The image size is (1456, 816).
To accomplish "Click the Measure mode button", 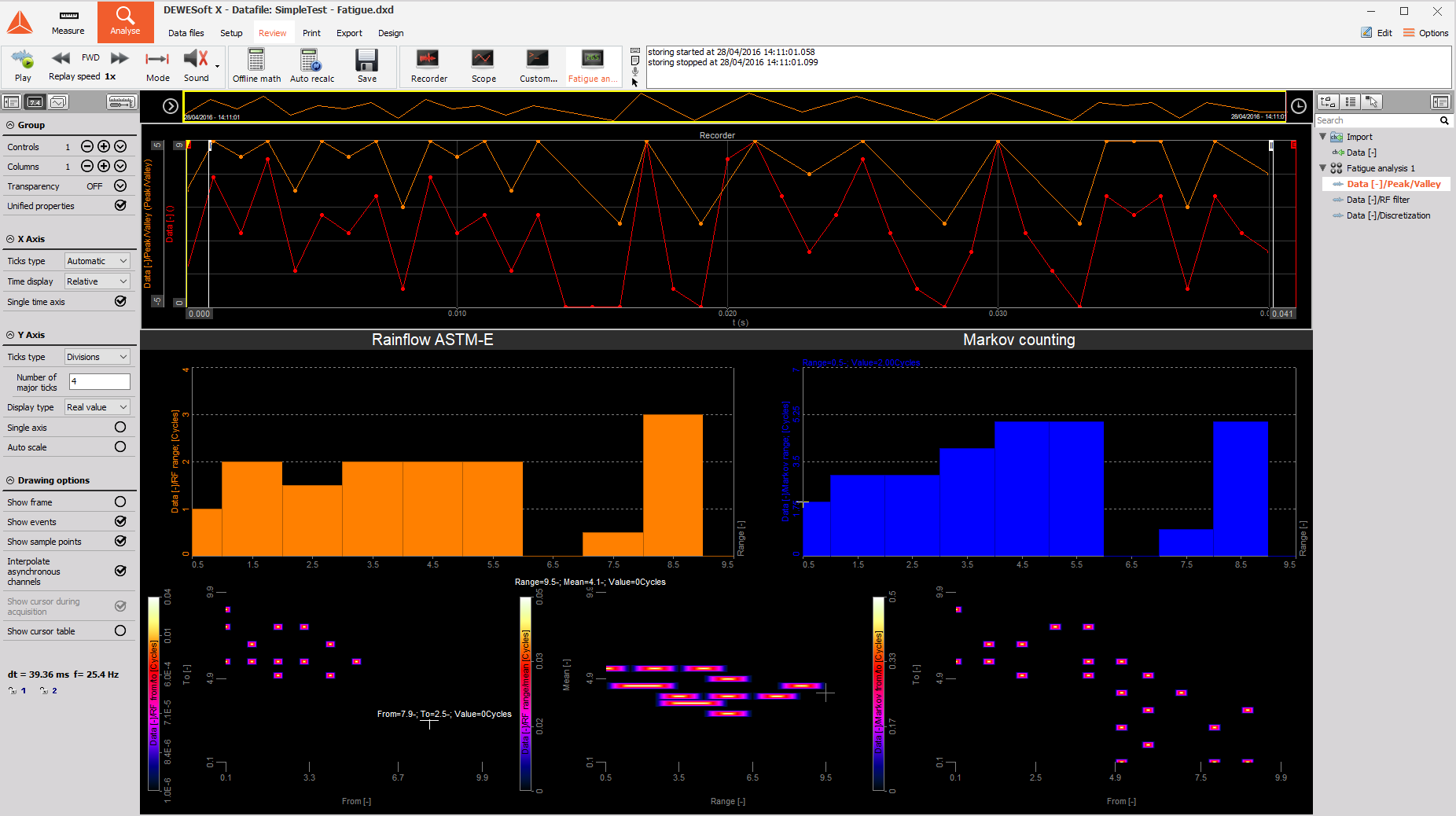I will point(68,22).
